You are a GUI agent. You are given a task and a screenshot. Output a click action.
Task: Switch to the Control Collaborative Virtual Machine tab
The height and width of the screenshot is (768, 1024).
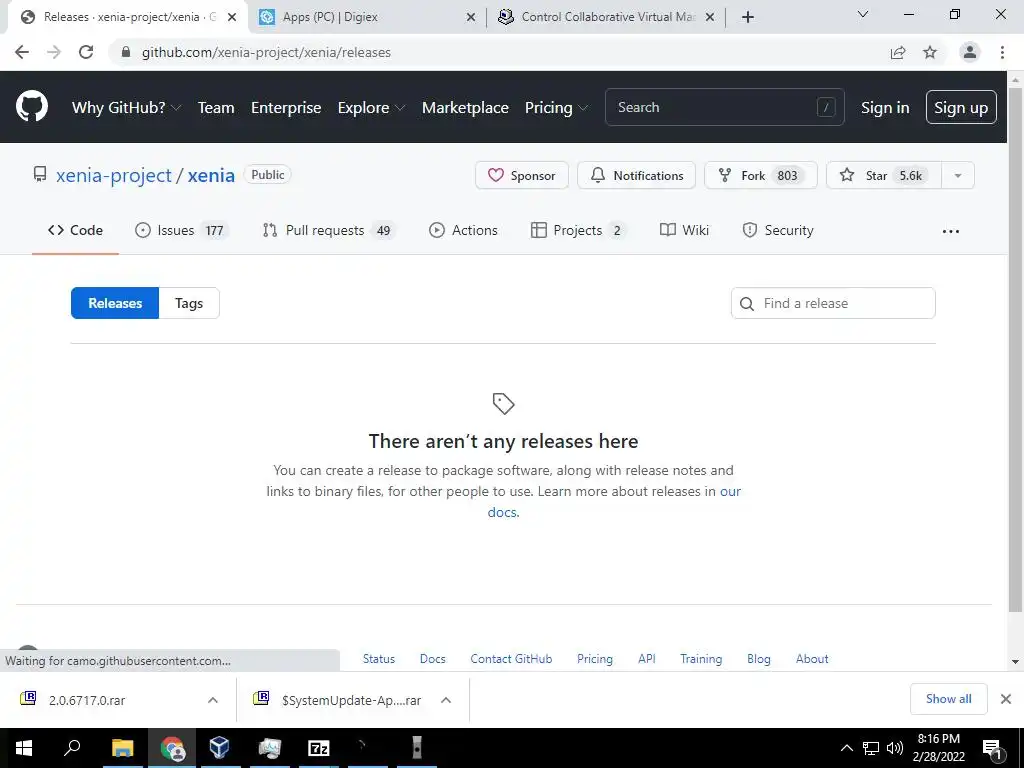pos(607,17)
